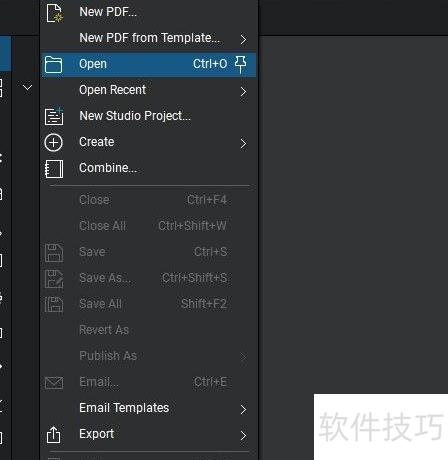
Task: Click the New PDF document icon
Action: tap(54, 13)
